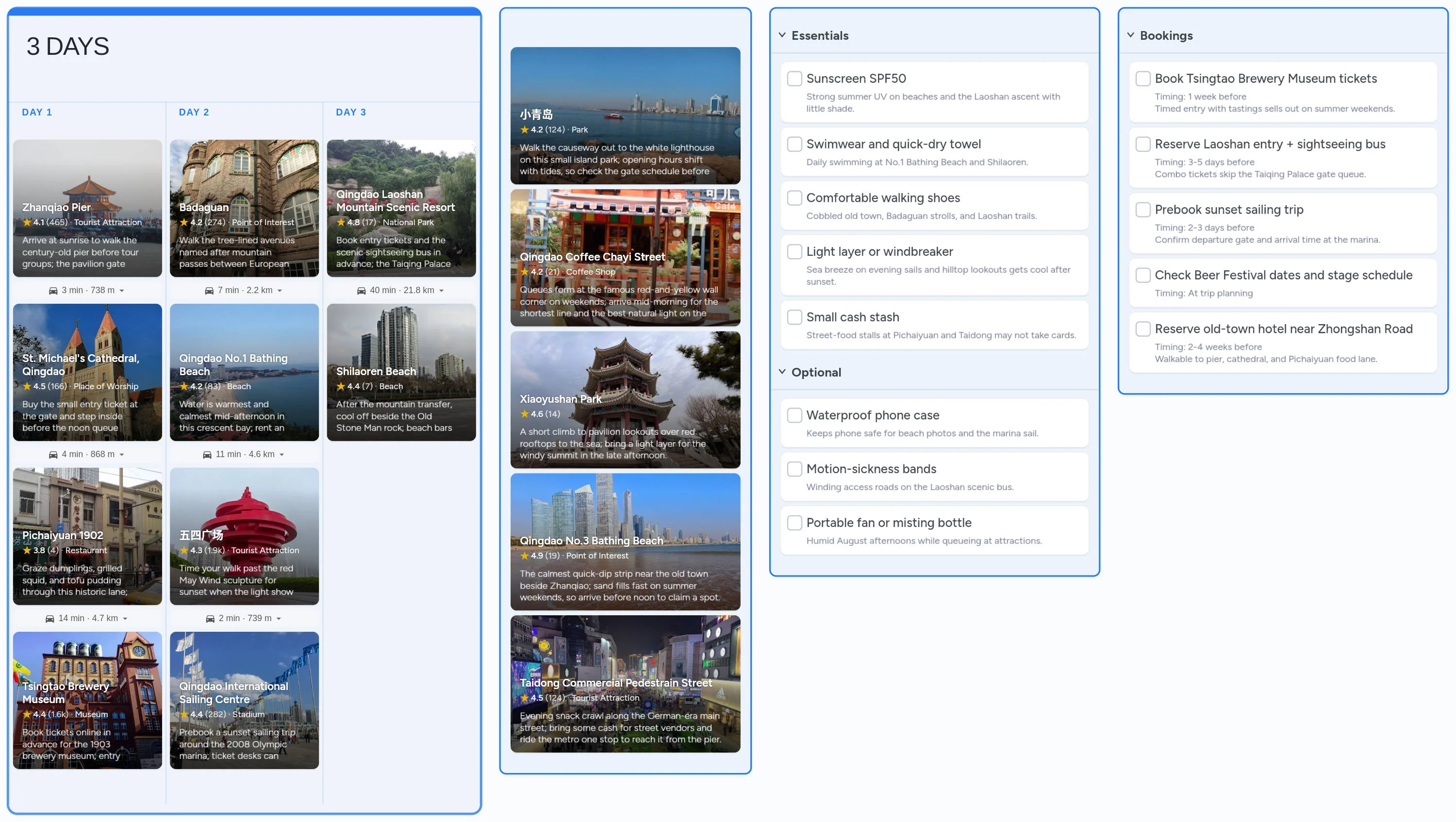The image size is (1456, 822).
Task: Tick Check Beer Festival dates checkbox
Action: [x=1143, y=275]
